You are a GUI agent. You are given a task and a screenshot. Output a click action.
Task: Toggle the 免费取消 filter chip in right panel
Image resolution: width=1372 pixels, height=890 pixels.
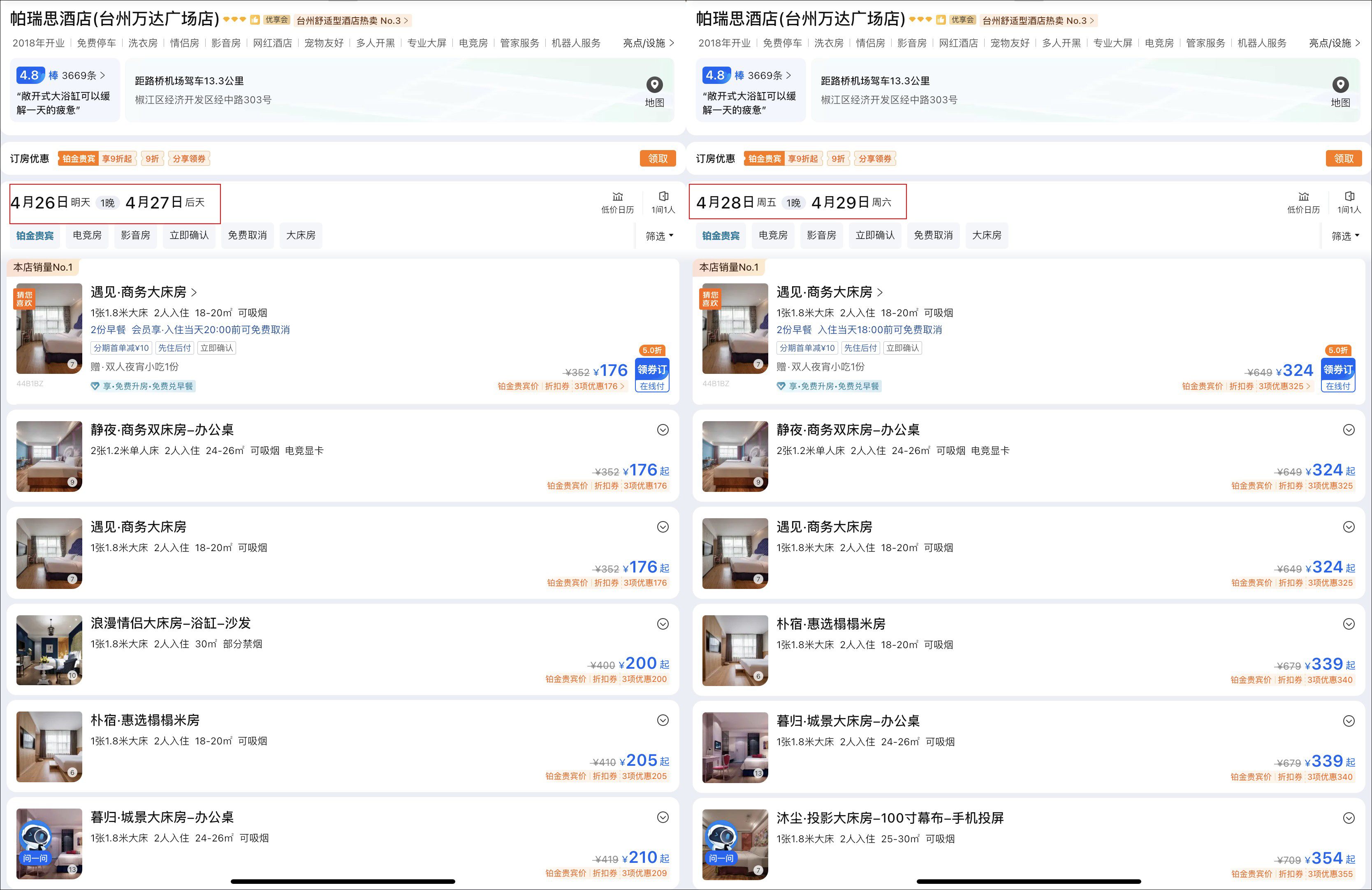(933, 235)
